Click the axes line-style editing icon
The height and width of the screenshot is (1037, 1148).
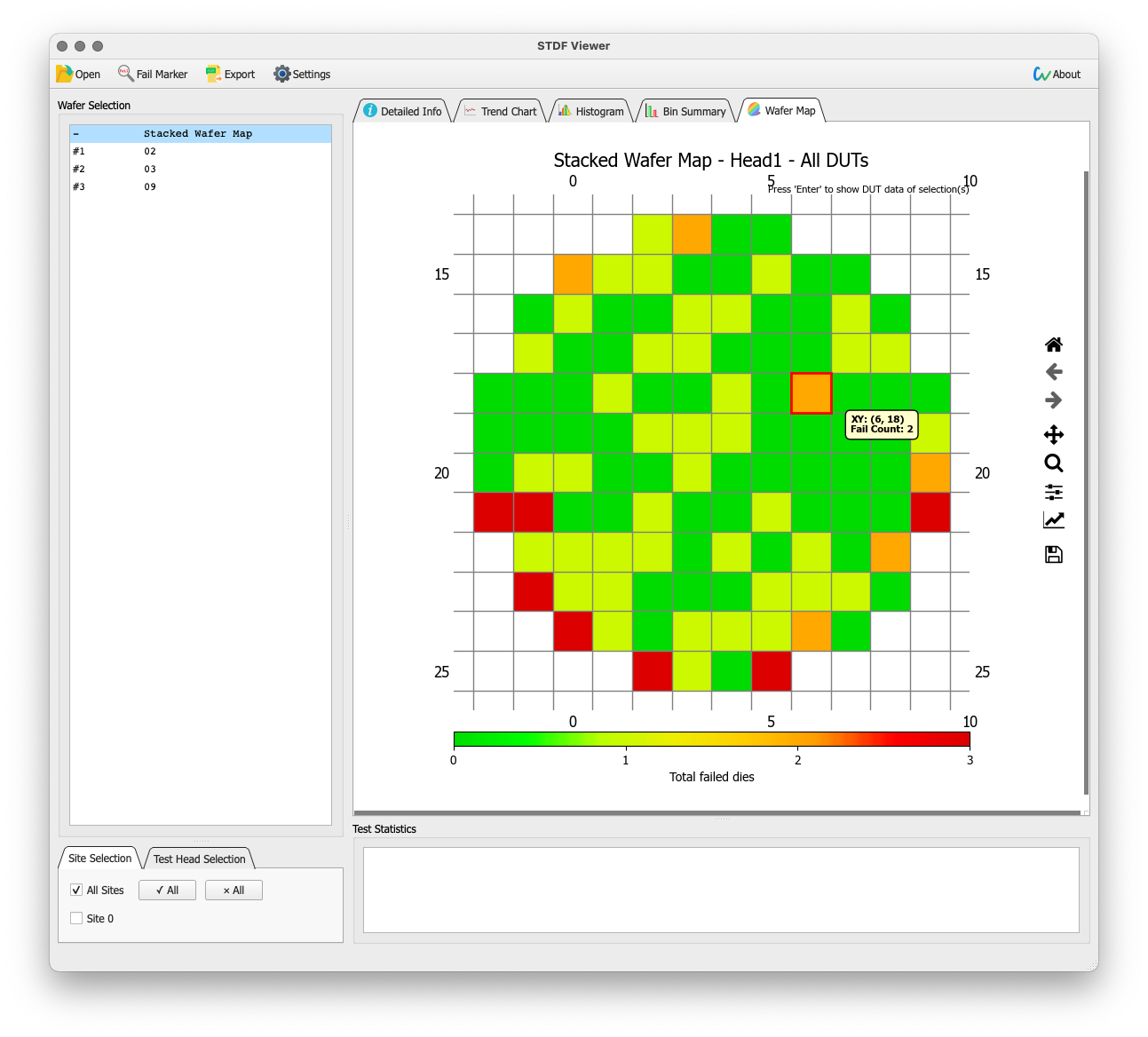[x=1054, y=520]
